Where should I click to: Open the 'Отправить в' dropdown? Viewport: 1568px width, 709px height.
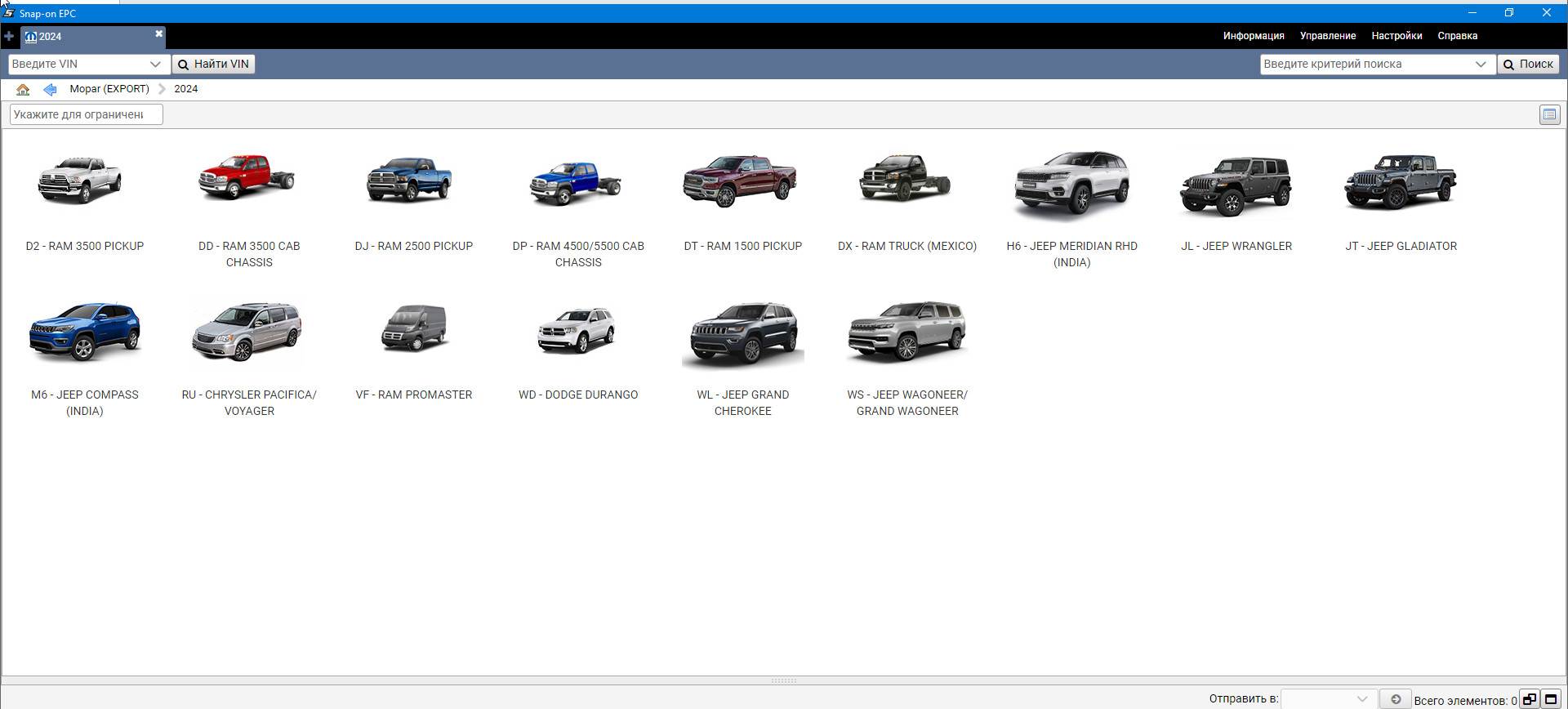pos(1361,699)
